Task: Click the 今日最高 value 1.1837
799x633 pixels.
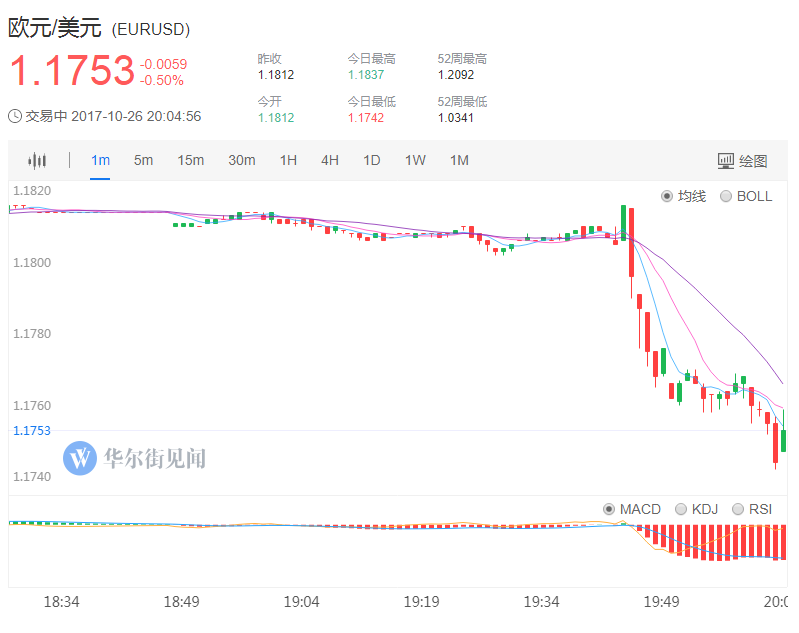Action: (x=366, y=75)
